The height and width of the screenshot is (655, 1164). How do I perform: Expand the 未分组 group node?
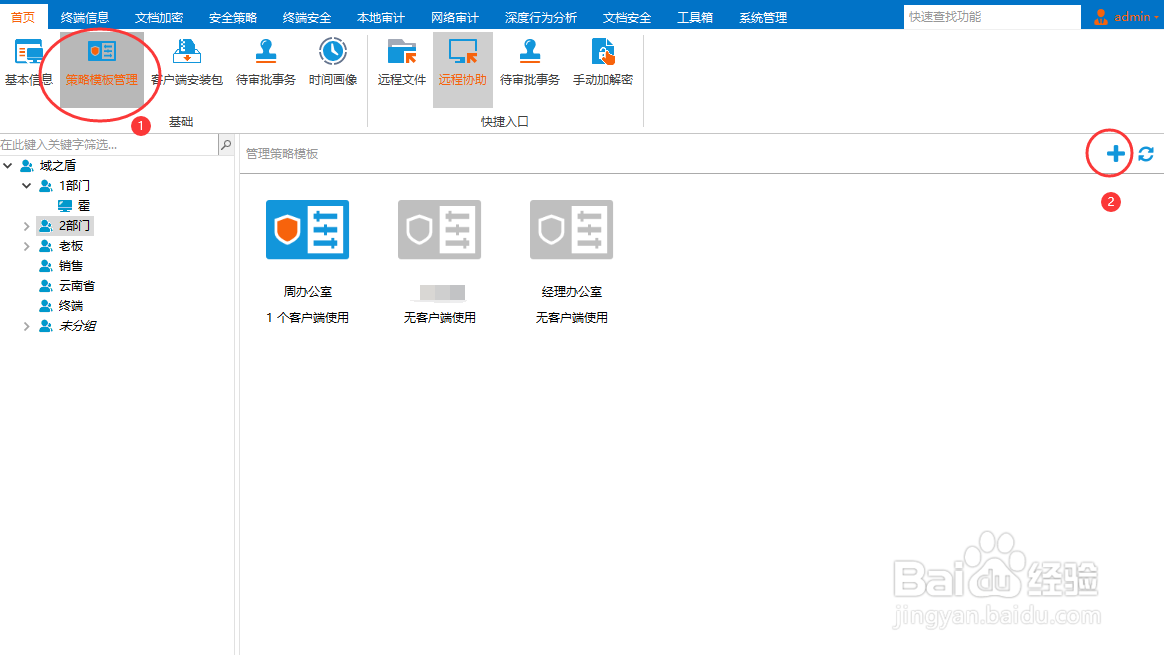click(x=27, y=326)
